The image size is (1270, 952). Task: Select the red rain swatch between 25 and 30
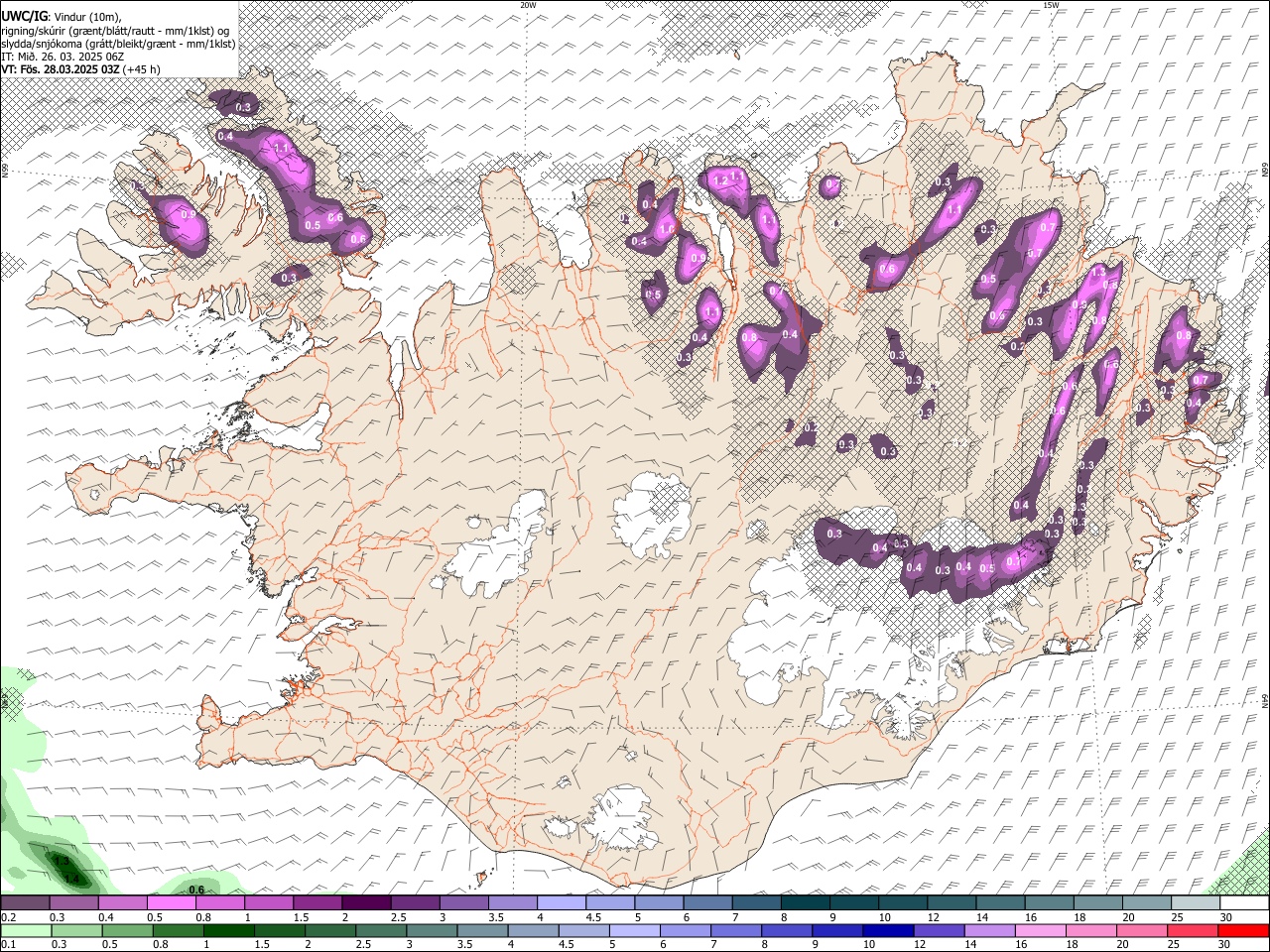click(x=1191, y=931)
